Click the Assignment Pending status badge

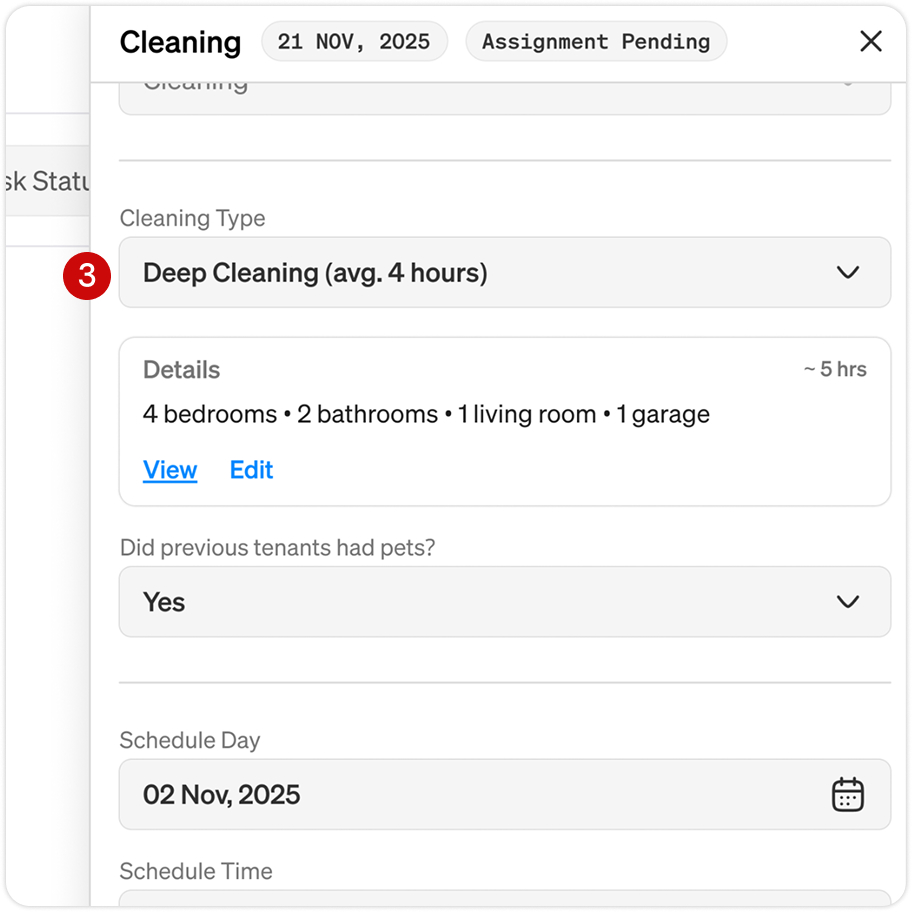(596, 42)
